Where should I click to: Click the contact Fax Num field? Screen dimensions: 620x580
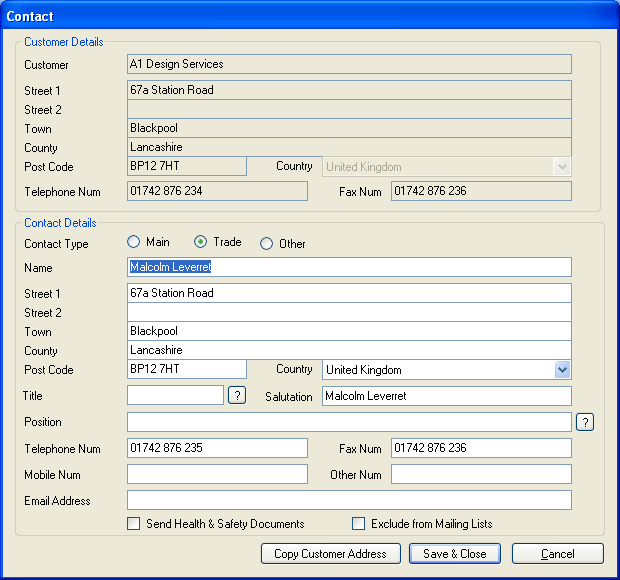481,448
